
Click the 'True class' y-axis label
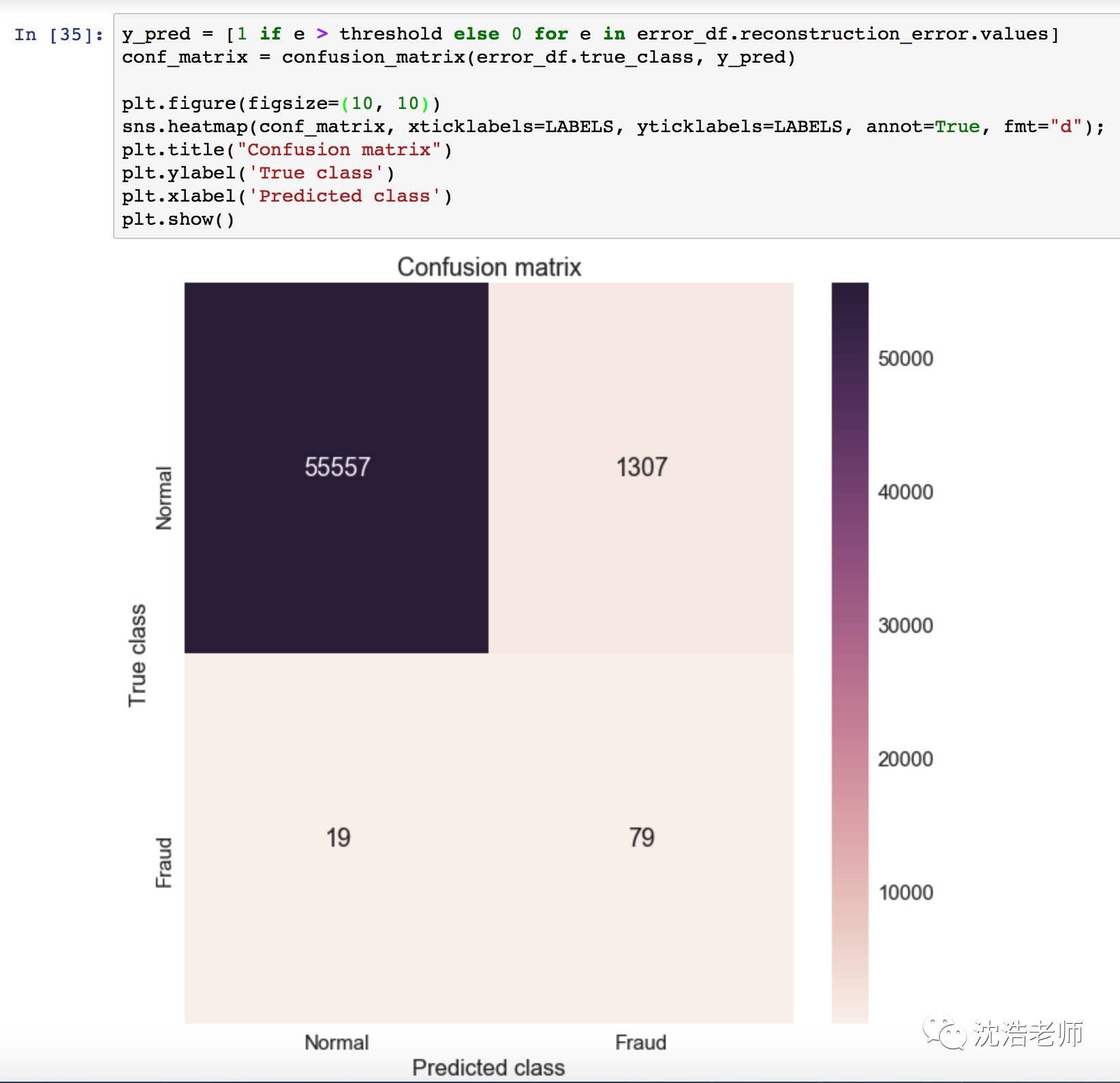(x=137, y=655)
